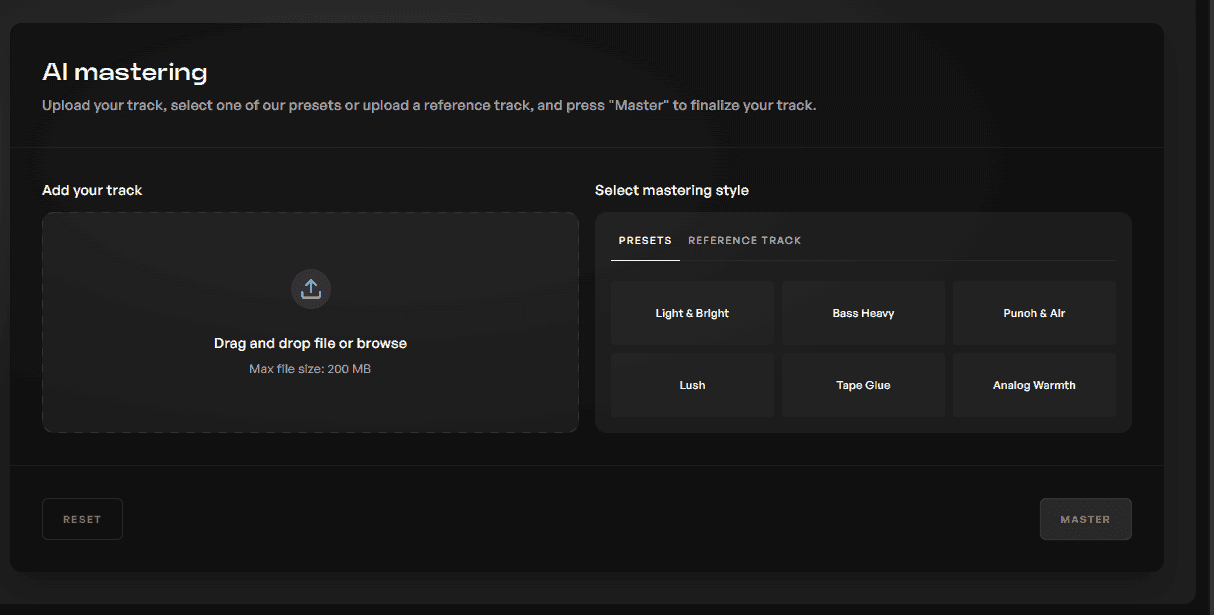Click the "Select mastering style" label
This screenshot has width=1214, height=615.
[x=672, y=190]
